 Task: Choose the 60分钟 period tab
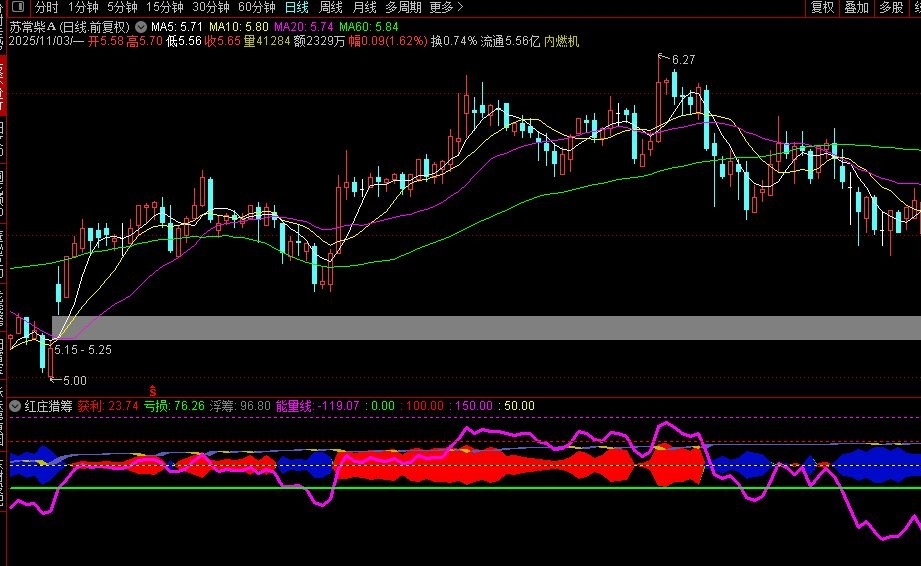(257, 8)
